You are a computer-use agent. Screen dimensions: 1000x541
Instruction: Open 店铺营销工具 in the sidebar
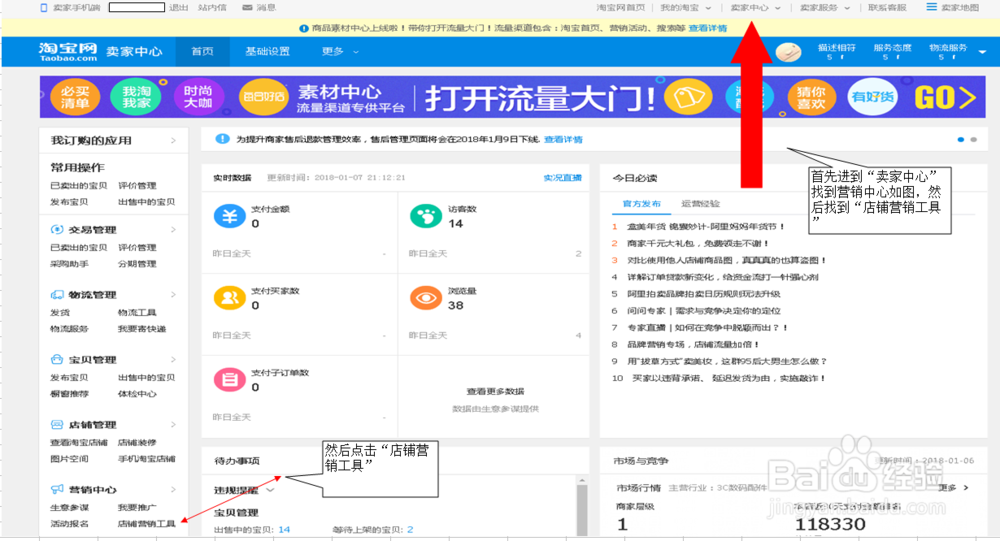[x=147, y=524]
